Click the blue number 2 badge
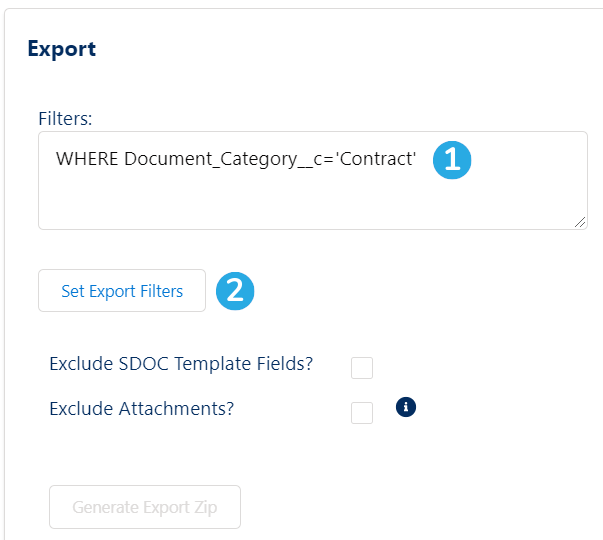603x540 pixels. [235, 291]
